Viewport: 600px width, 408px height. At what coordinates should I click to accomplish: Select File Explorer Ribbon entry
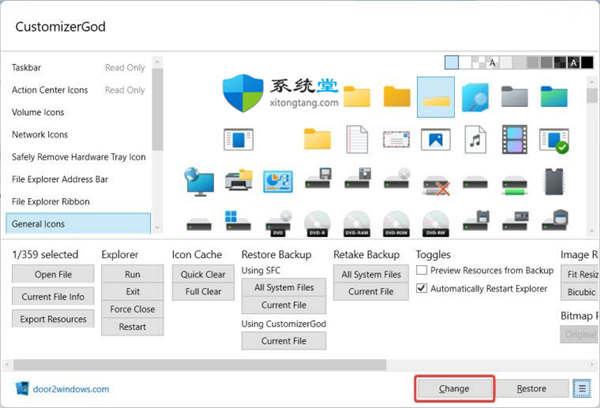point(78,201)
